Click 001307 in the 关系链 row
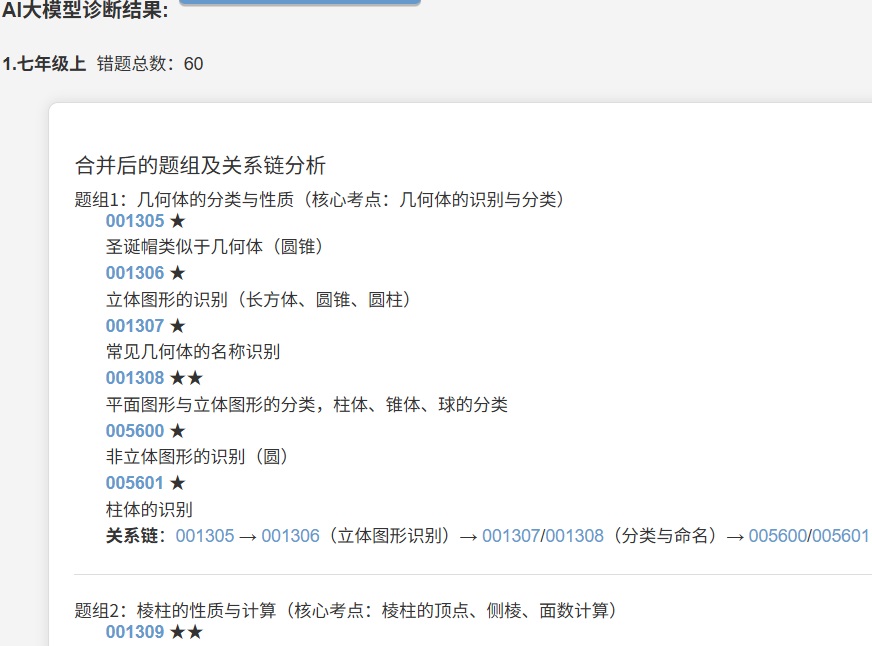Screen dimensions: 872x646 coord(510,536)
